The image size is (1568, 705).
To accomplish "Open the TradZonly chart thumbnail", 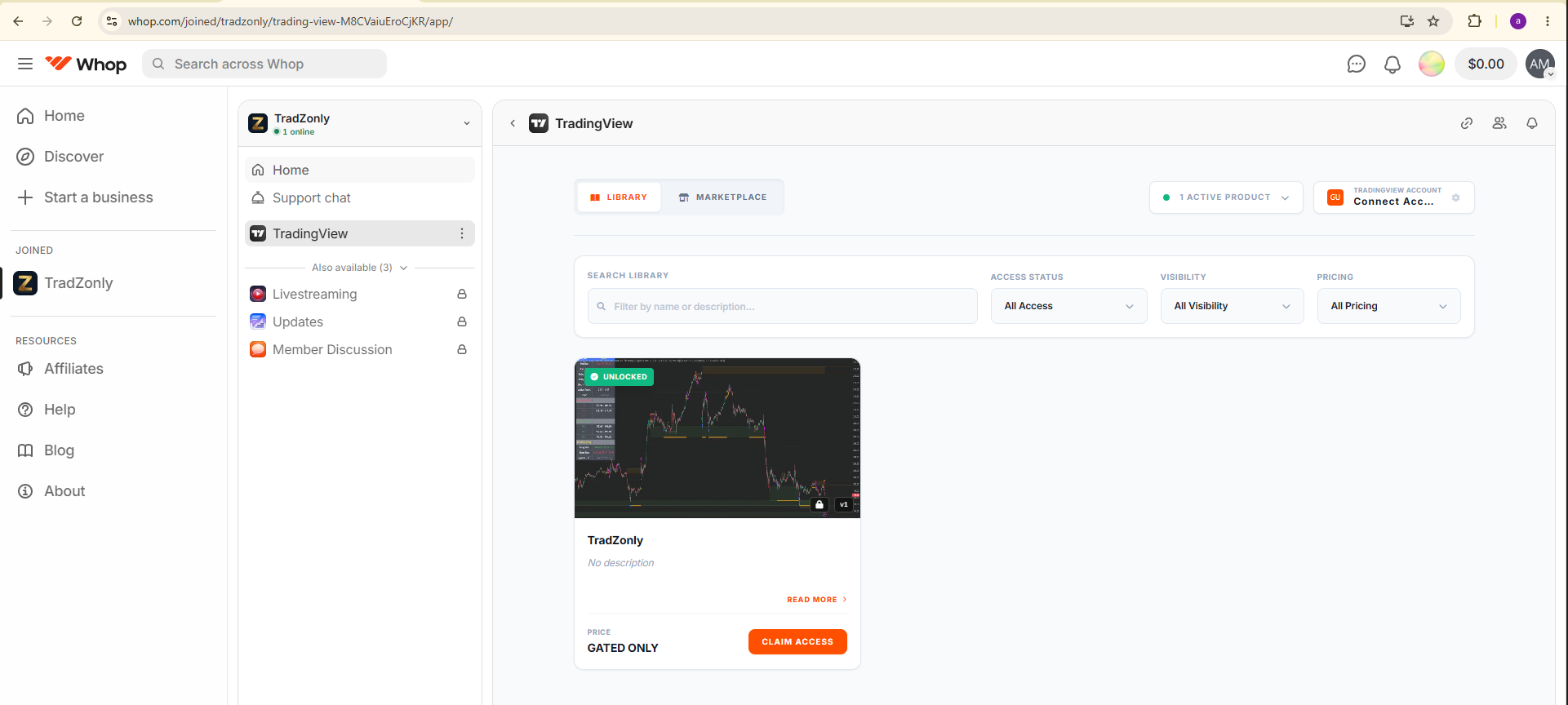I will click(717, 438).
